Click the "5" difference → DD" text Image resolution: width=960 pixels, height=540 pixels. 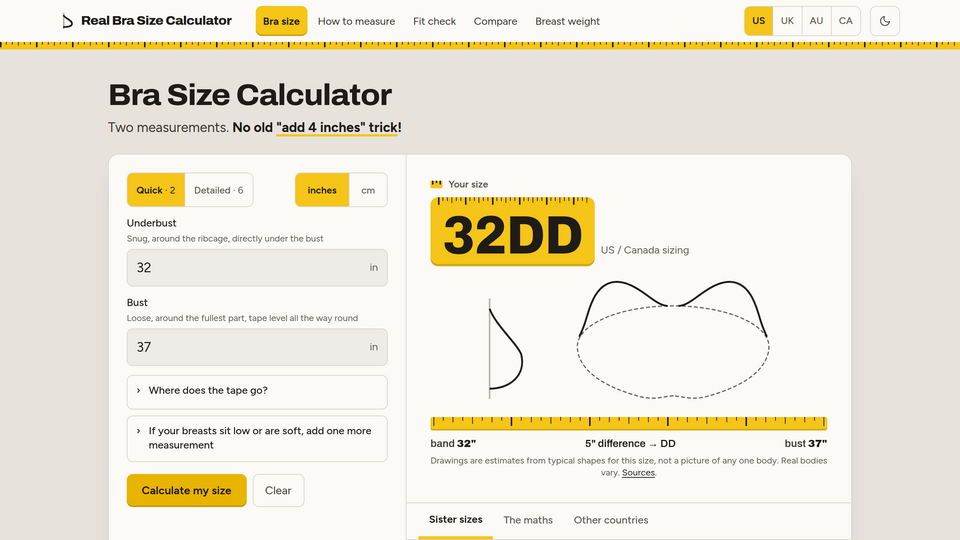pos(630,443)
